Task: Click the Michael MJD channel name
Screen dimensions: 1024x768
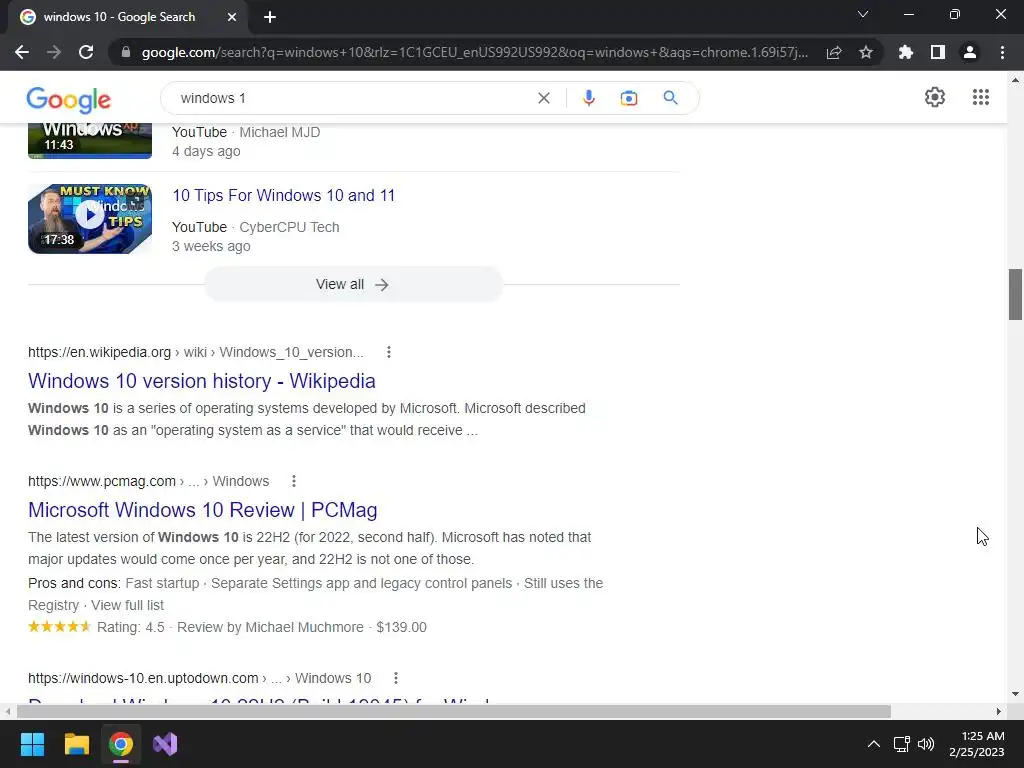Action: pyautogui.click(x=280, y=132)
